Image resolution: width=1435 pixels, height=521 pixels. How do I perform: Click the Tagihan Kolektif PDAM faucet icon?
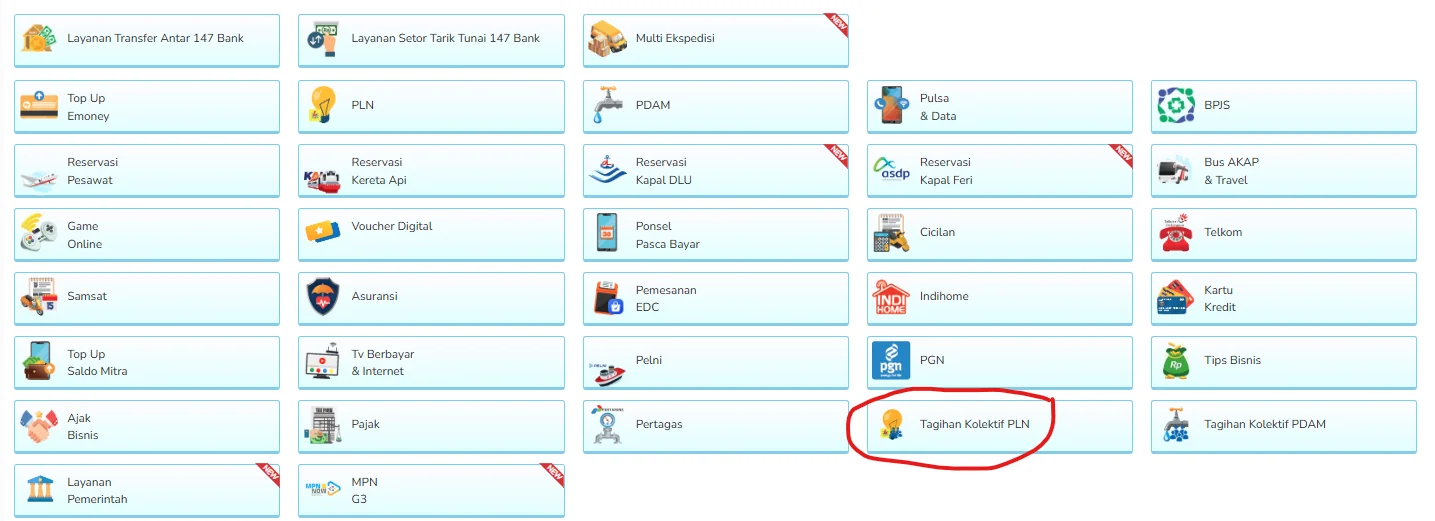pos(1176,426)
